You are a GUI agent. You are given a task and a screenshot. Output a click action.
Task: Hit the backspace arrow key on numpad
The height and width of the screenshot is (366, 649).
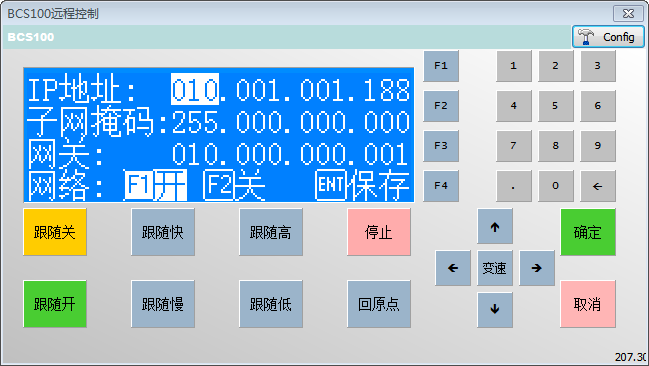(598, 186)
